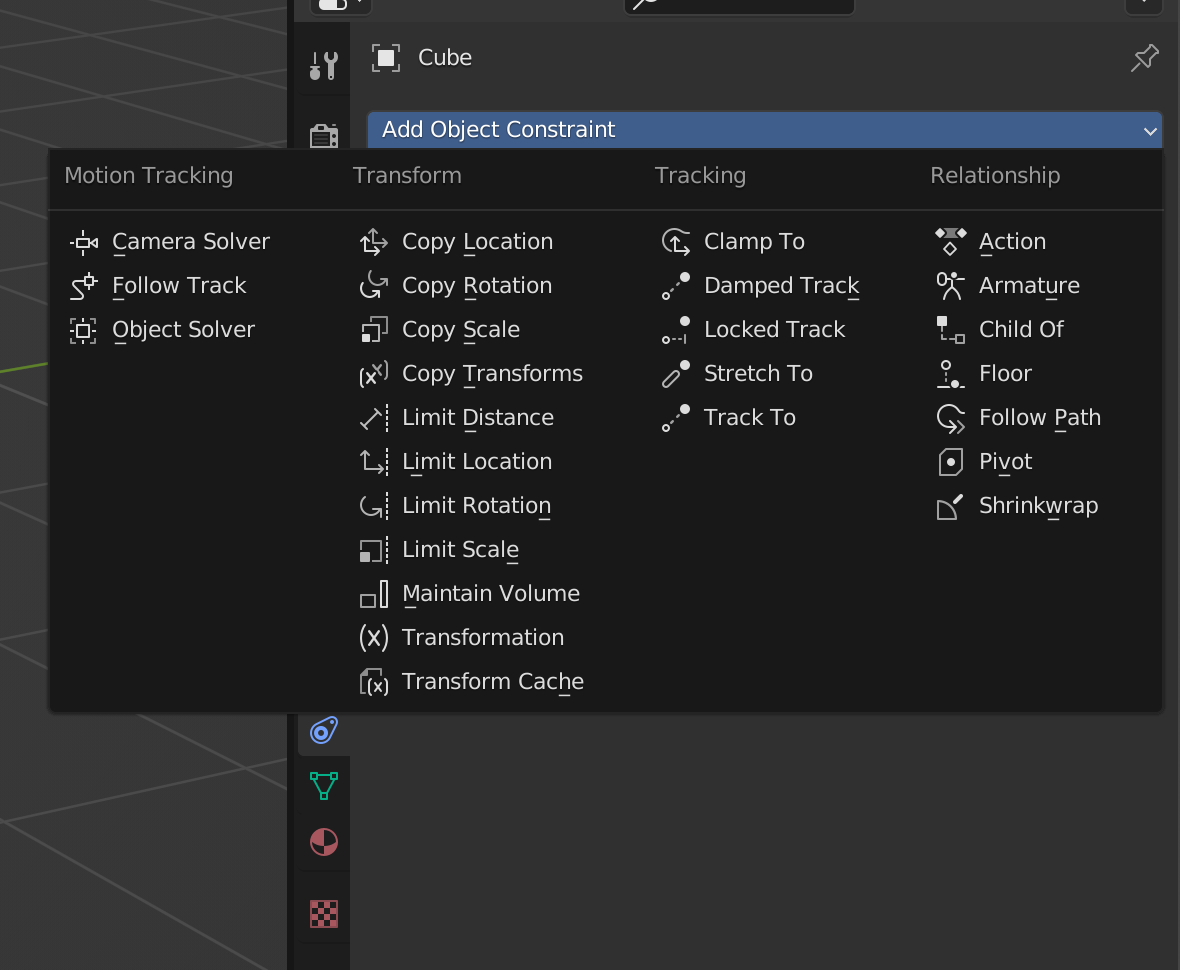
Task: Select Copy Rotation from the menu
Action: [x=476, y=286]
